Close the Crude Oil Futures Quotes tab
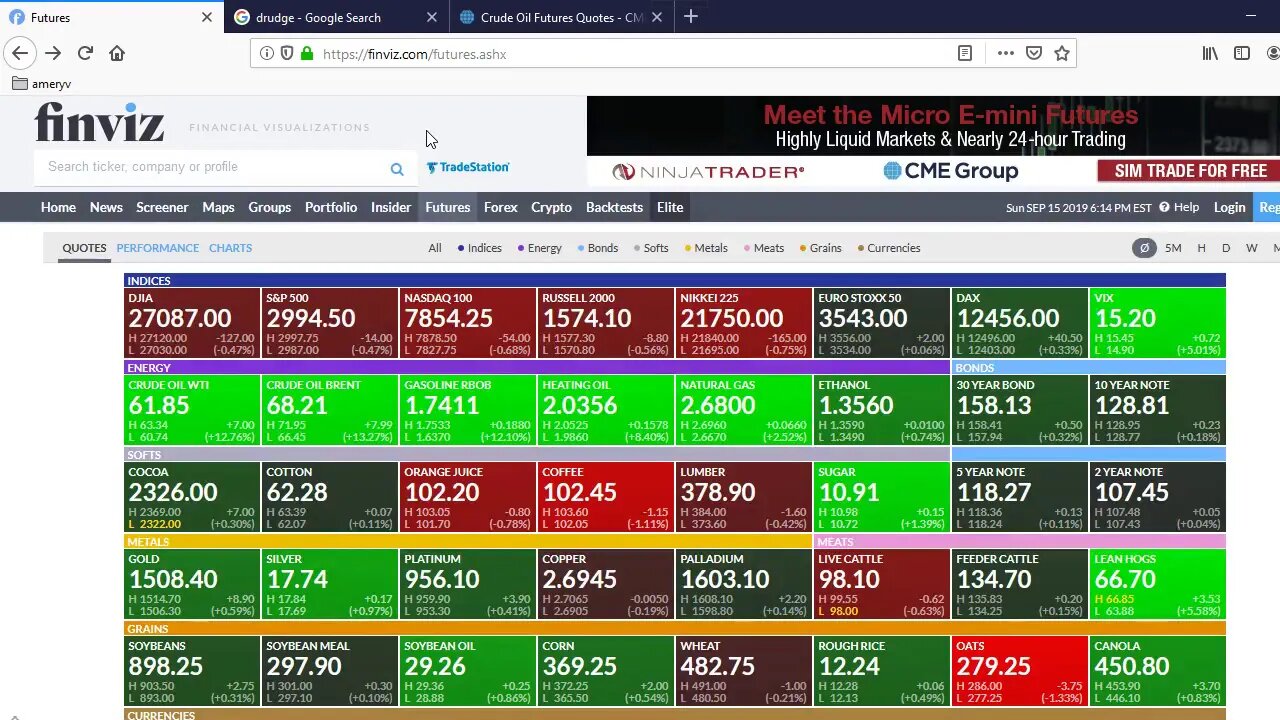The image size is (1280, 720). coord(657,17)
